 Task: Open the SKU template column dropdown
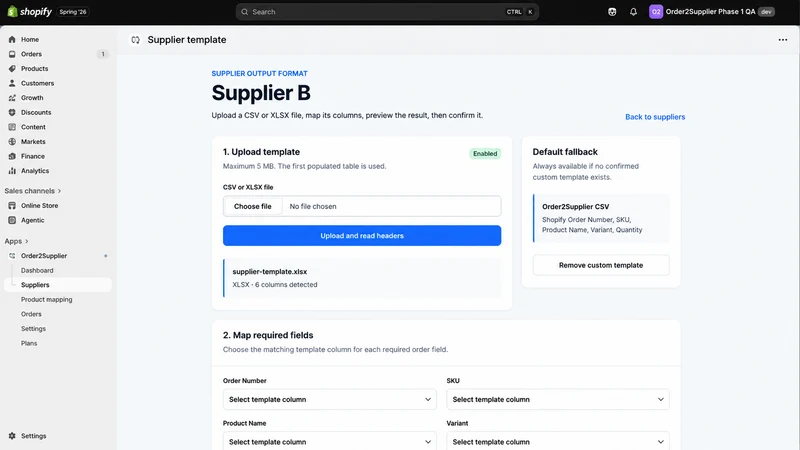[x=558, y=399]
